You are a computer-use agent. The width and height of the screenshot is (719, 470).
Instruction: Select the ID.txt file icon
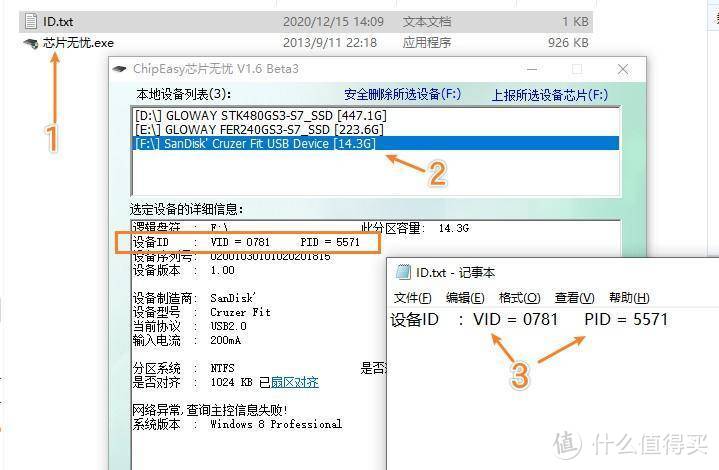pyautogui.click(x=31, y=22)
